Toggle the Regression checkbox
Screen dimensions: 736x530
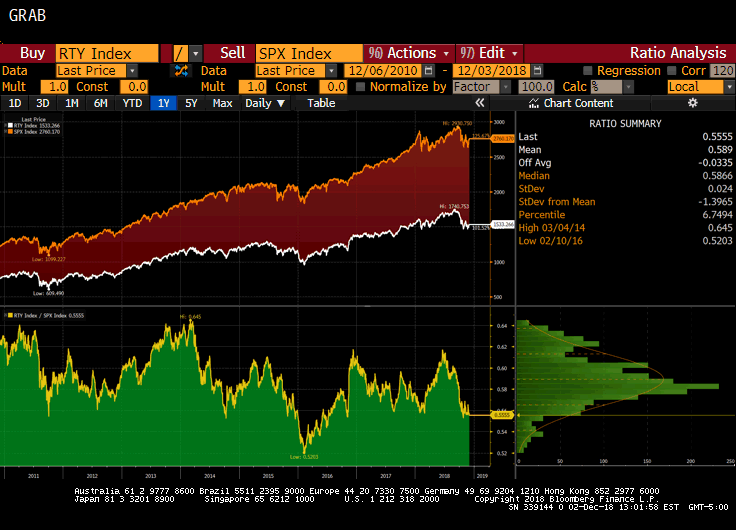[588, 71]
